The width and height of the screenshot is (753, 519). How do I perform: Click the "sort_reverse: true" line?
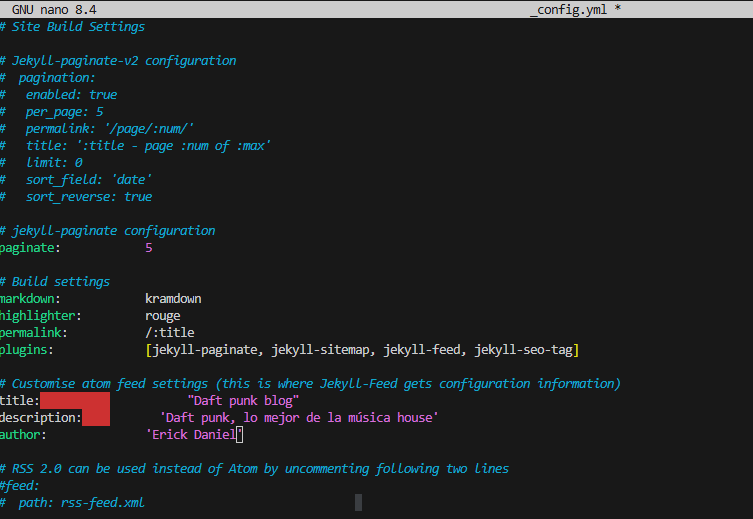(88, 197)
